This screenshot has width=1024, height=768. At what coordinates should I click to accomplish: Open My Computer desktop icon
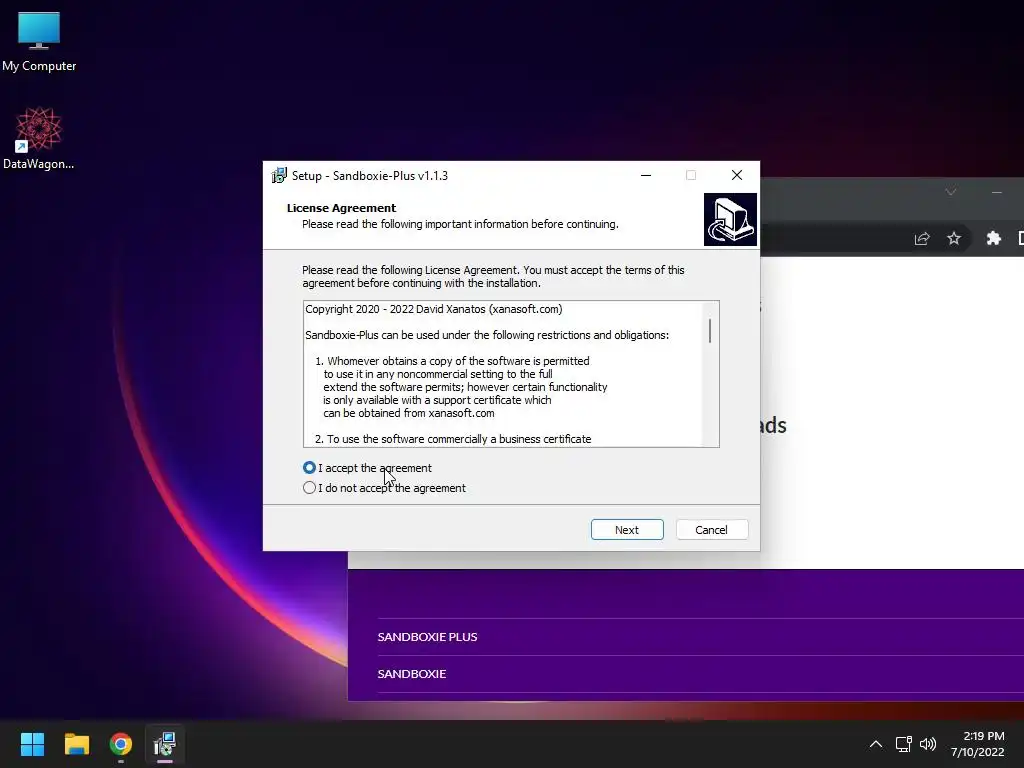(39, 42)
